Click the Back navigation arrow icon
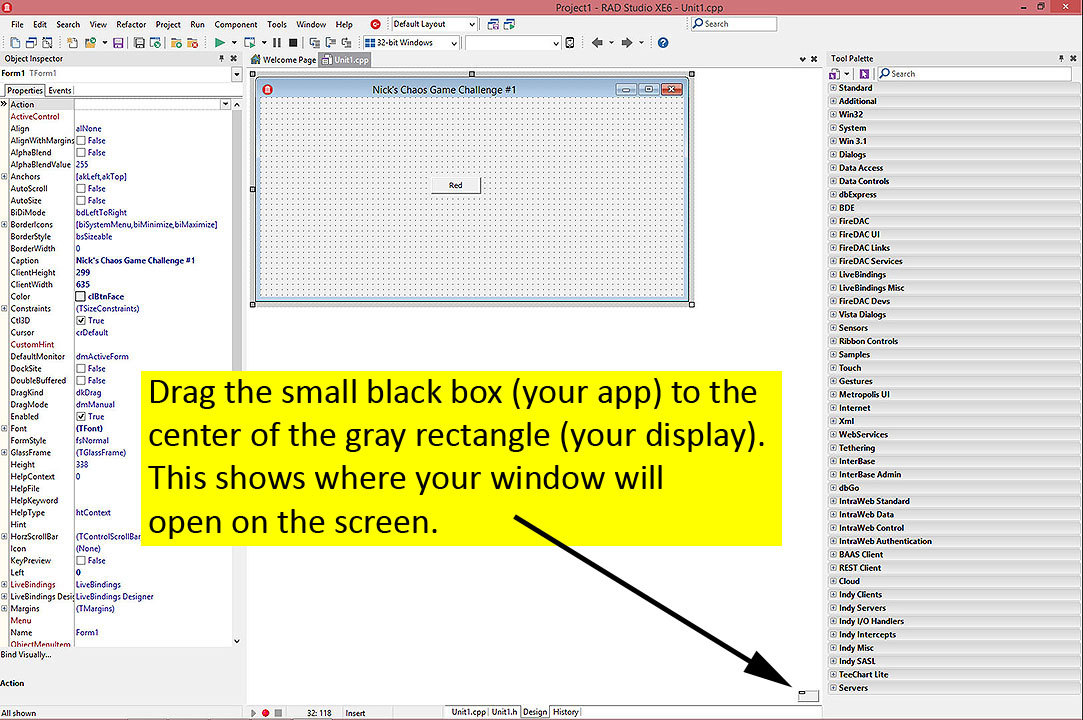This screenshot has width=1083, height=720. [x=597, y=43]
